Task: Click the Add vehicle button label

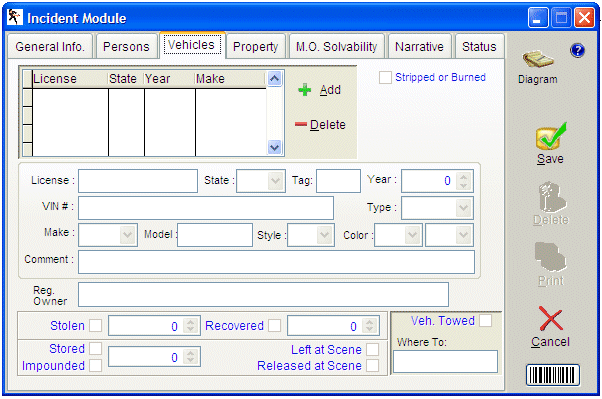Action: (x=330, y=90)
